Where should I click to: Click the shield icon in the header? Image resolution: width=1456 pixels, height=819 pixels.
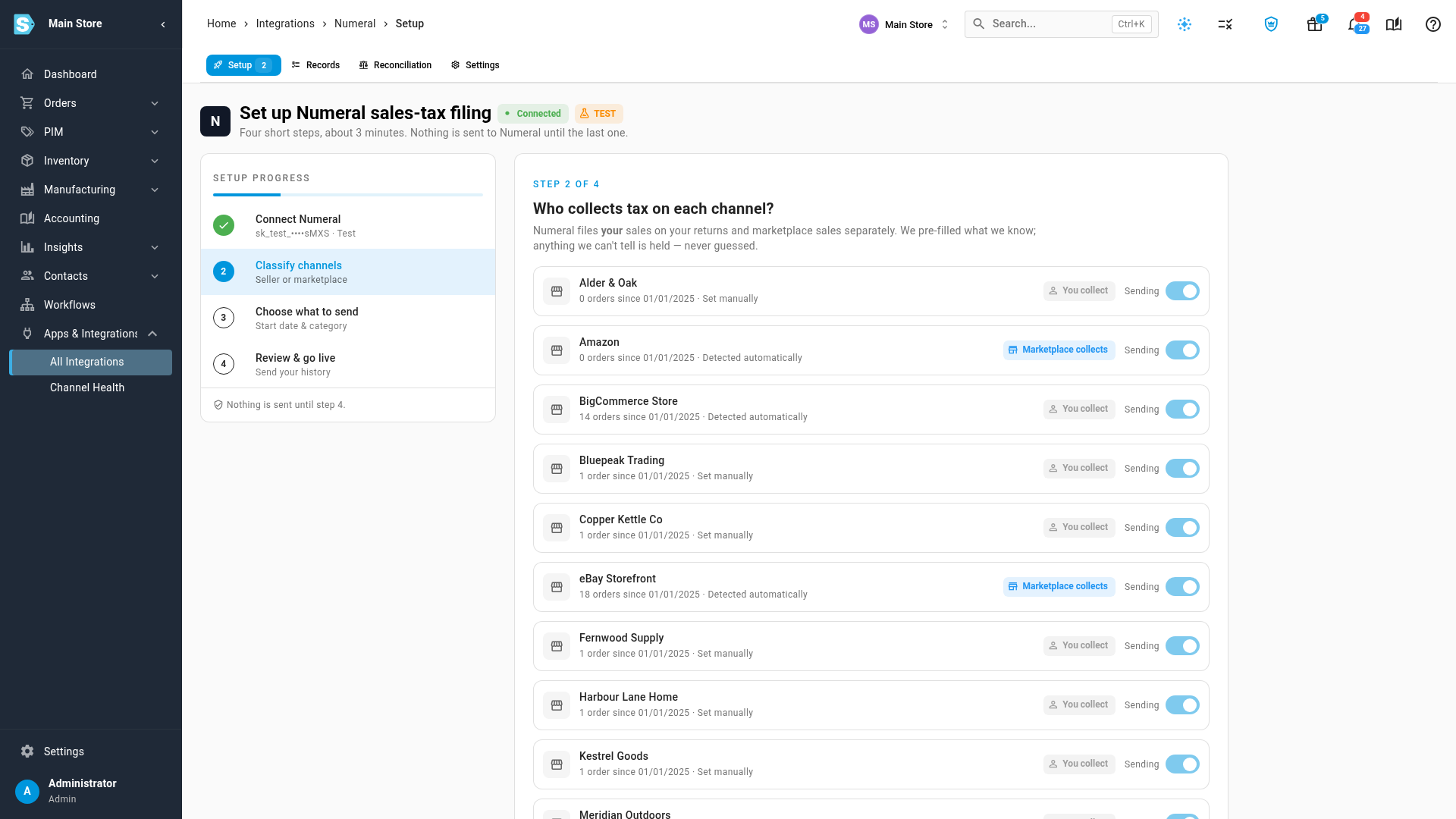coord(1272,24)
